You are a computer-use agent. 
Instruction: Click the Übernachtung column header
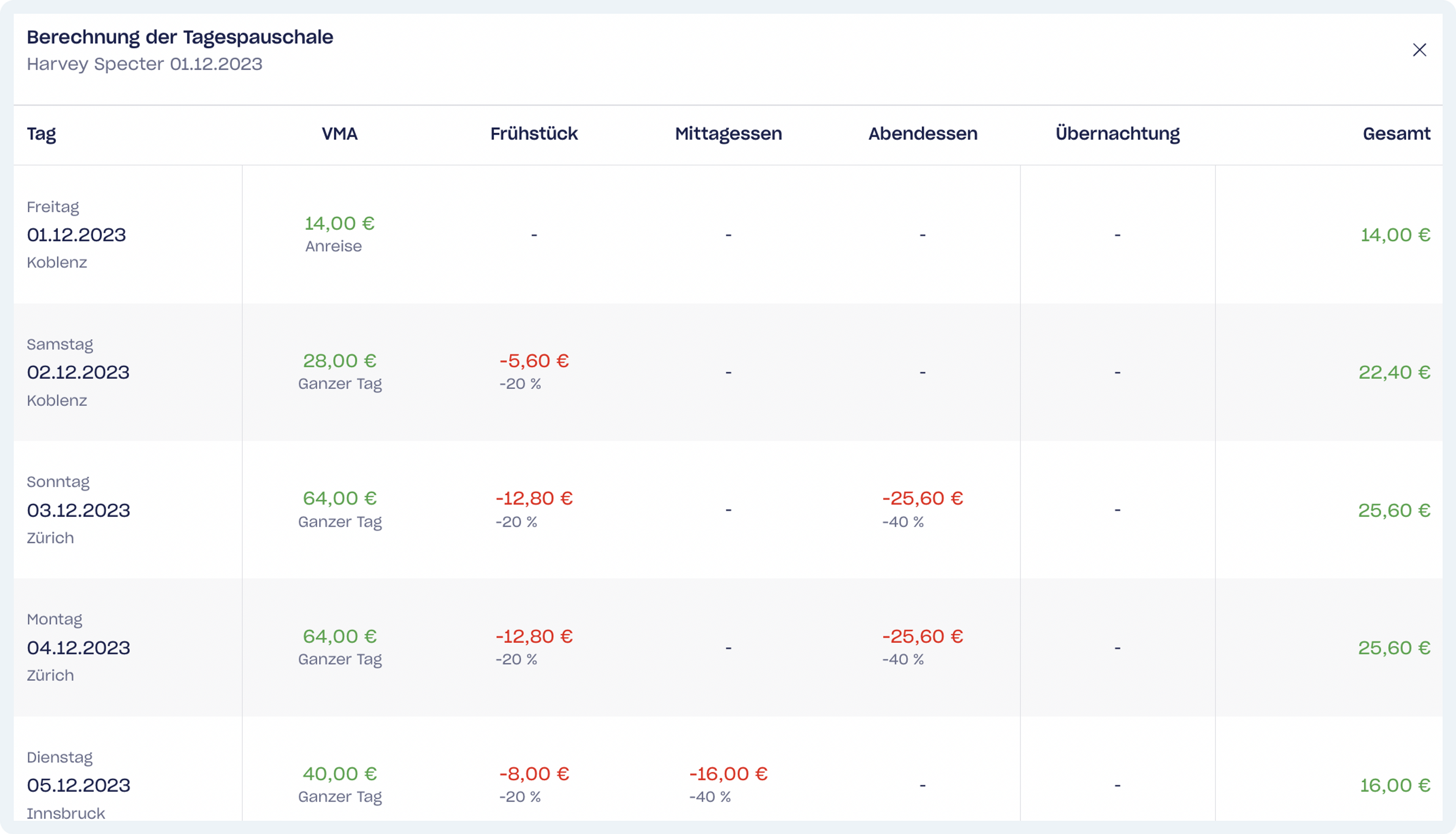1117,134
